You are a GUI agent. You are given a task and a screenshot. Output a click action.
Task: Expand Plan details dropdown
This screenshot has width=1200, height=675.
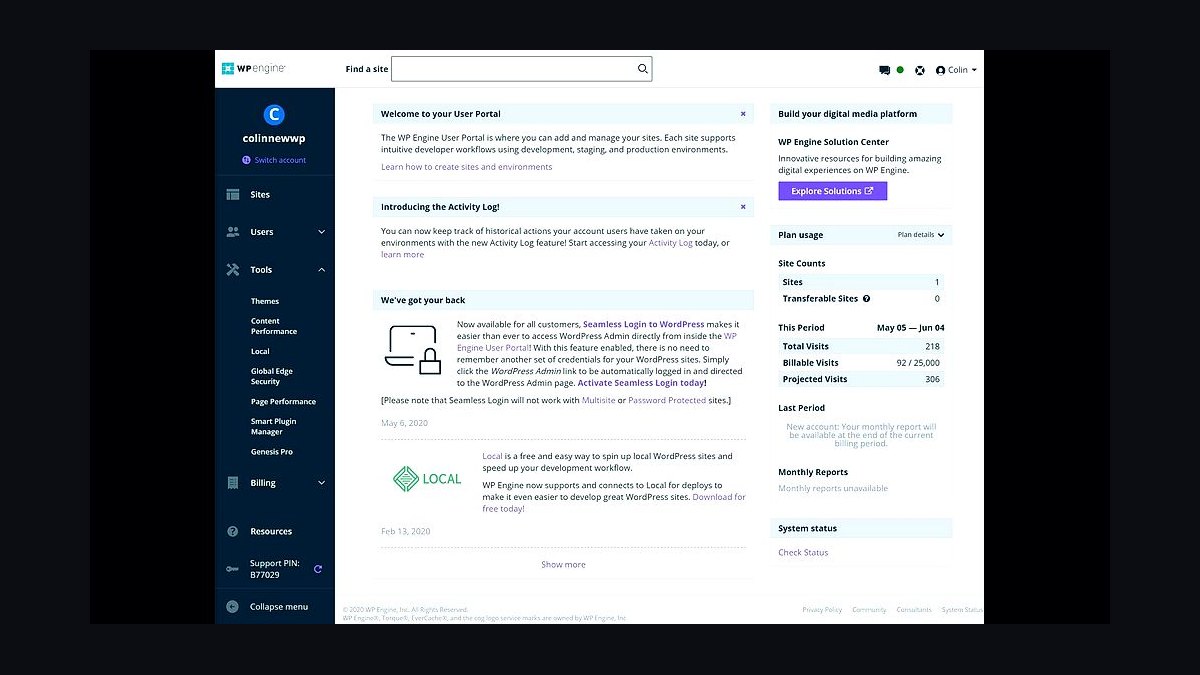(x=920, y=235)
